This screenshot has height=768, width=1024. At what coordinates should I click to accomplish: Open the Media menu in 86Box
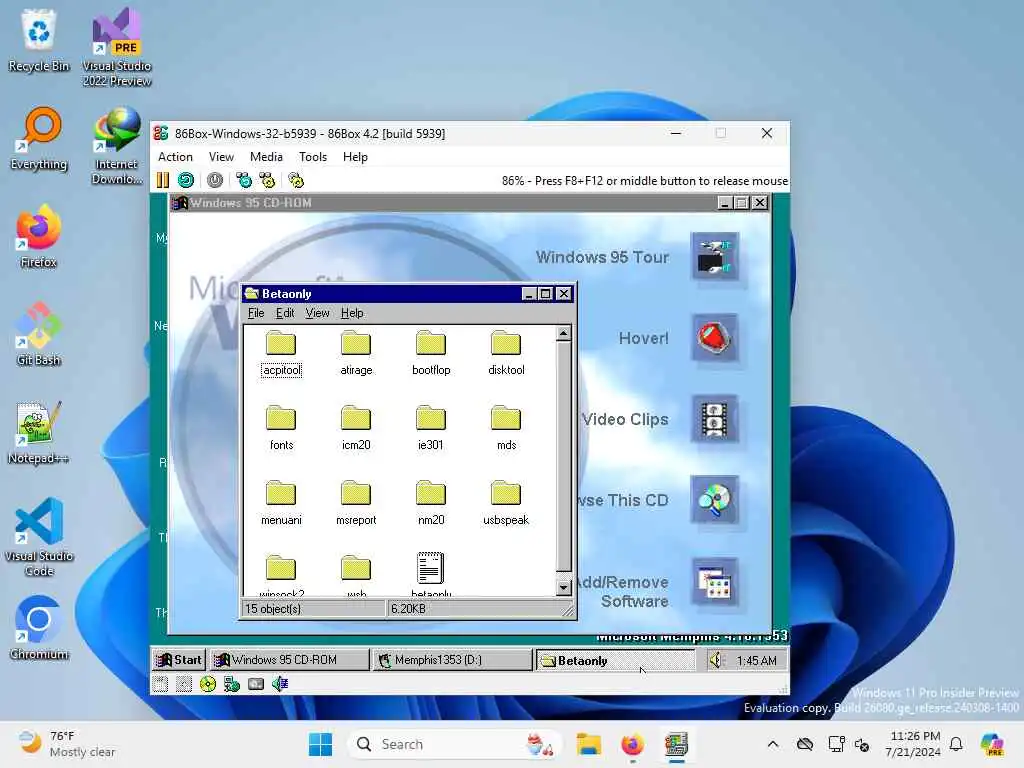[x=266, y=157]
